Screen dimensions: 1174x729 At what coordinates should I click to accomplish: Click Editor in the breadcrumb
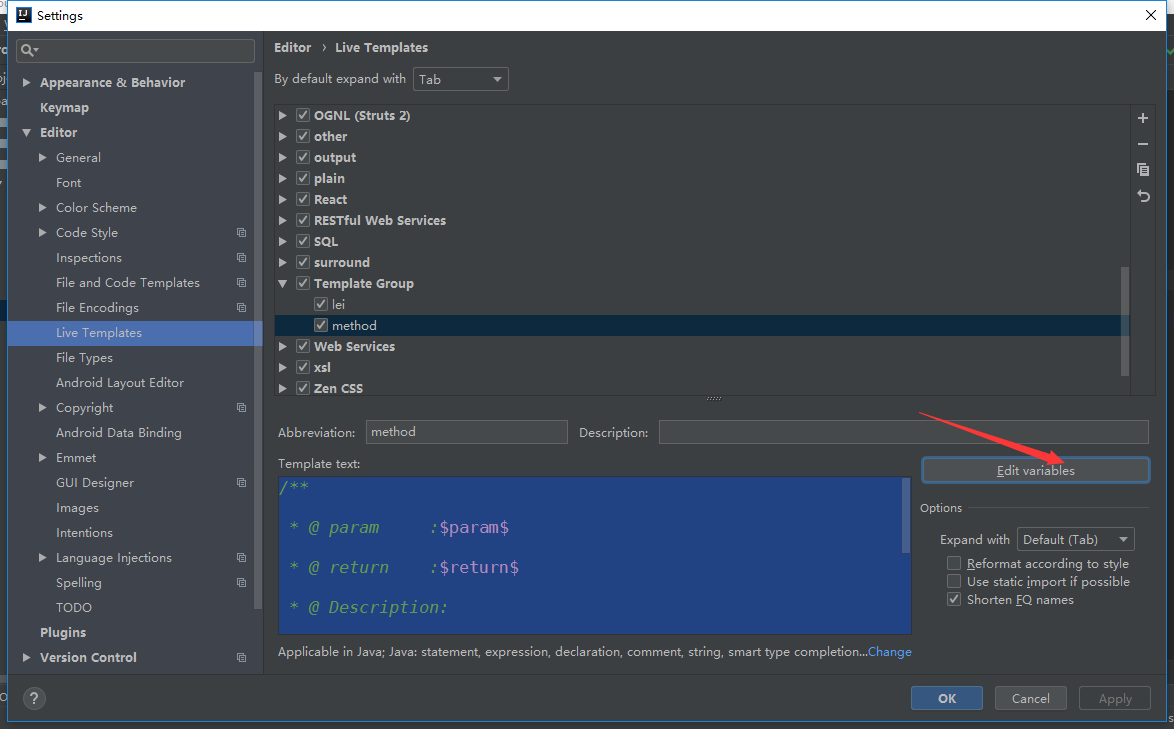(293, 47)
